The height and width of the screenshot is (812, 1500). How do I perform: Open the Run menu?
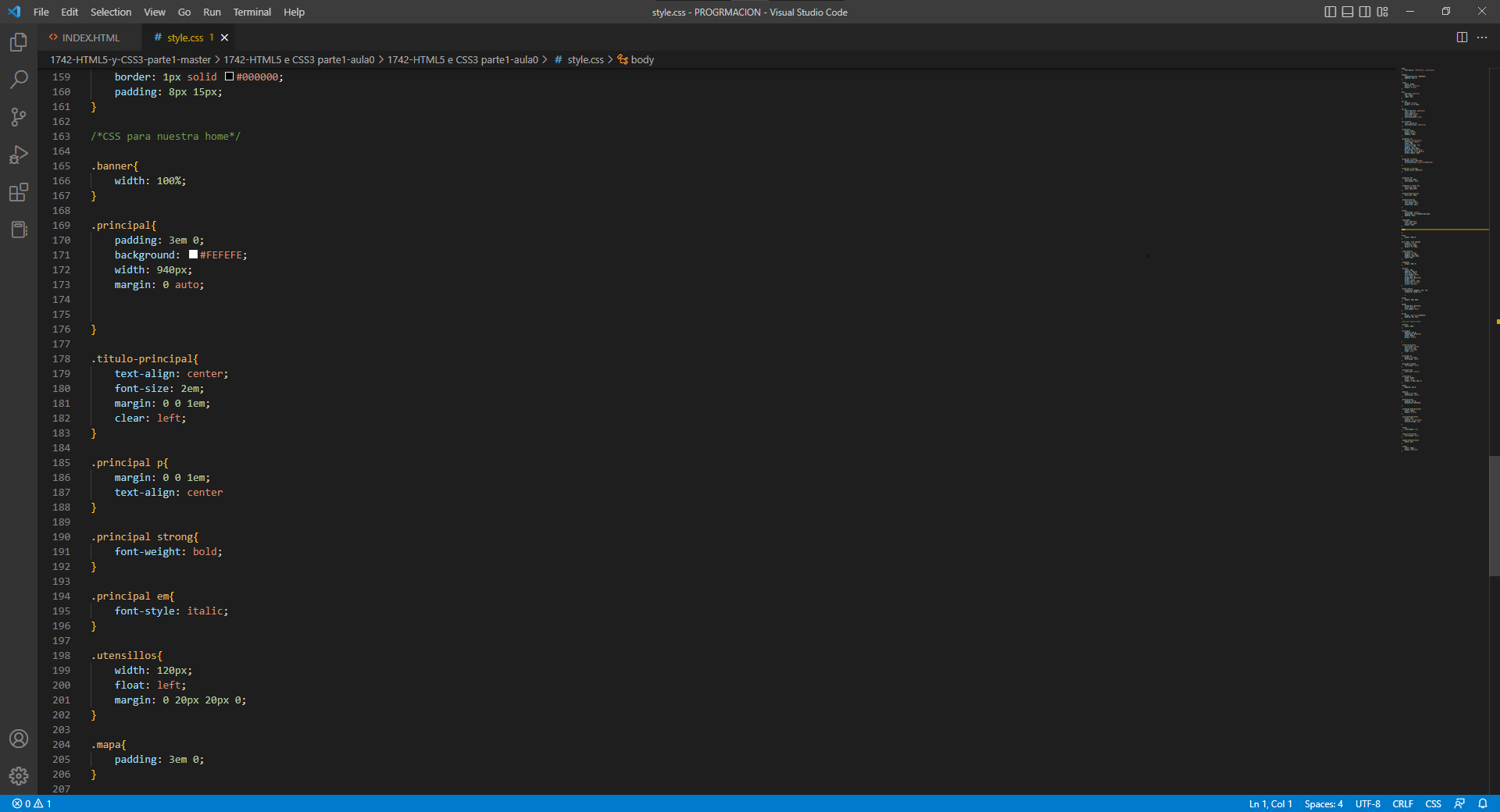click(x=212, y=12)
